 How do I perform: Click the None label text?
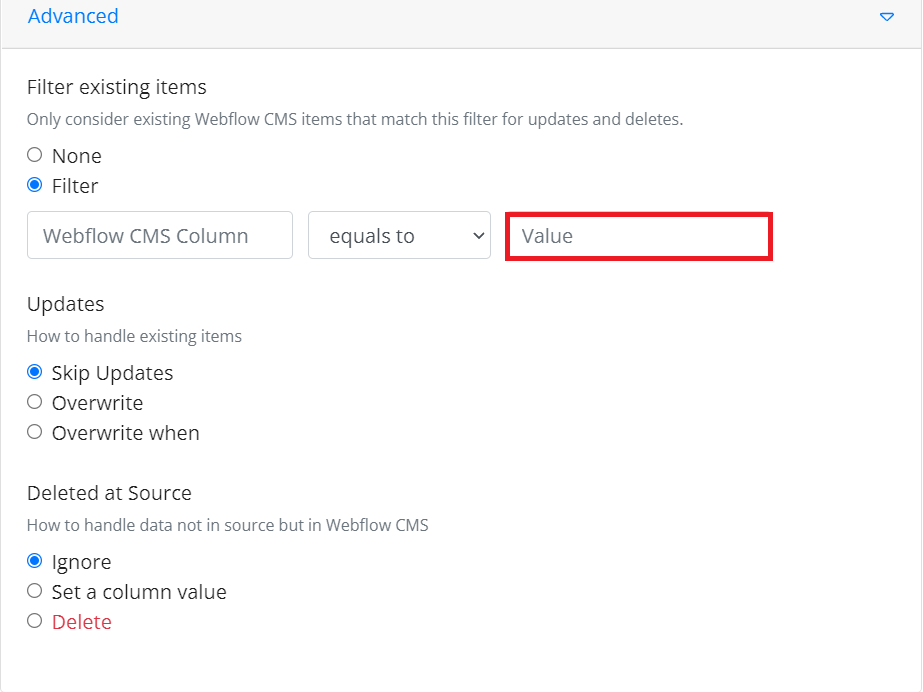coord(77,156)
